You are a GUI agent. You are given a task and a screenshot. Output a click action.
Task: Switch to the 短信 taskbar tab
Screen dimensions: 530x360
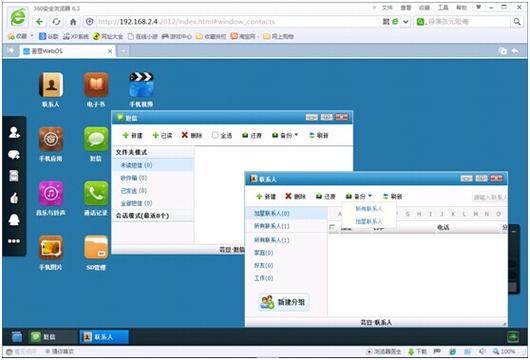pyautogui.click(x=51, y=337)
